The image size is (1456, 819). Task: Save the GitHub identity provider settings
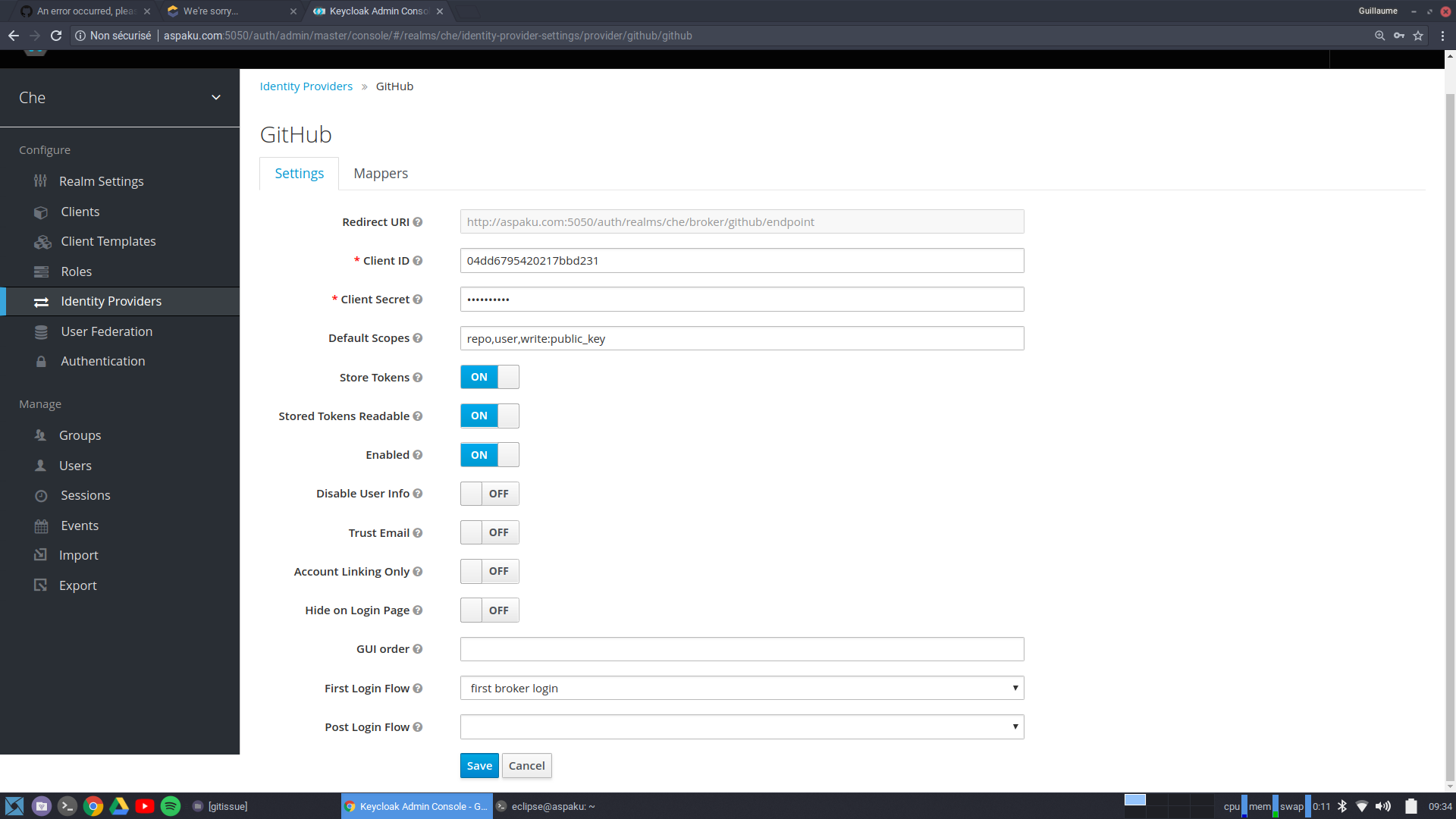pyautogui.click(x=479, y=765)
